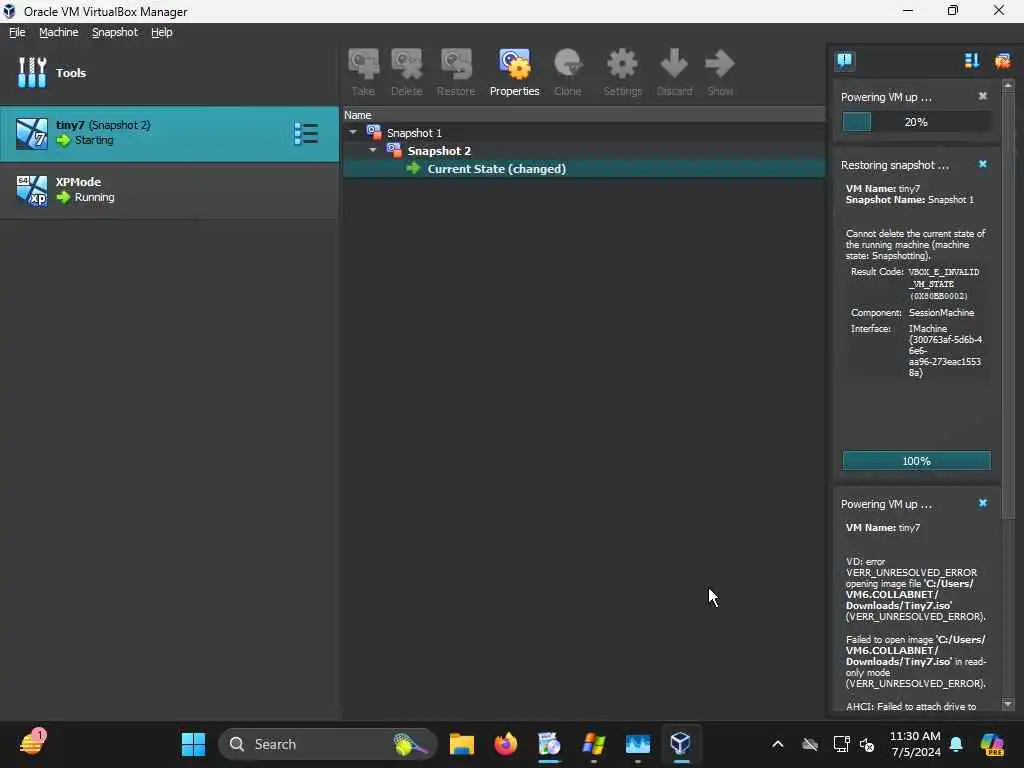The width and height of the screenshot is (1024, 768).
Task: Select Snapshot 1 in the tree
Action: coord(414,133)
